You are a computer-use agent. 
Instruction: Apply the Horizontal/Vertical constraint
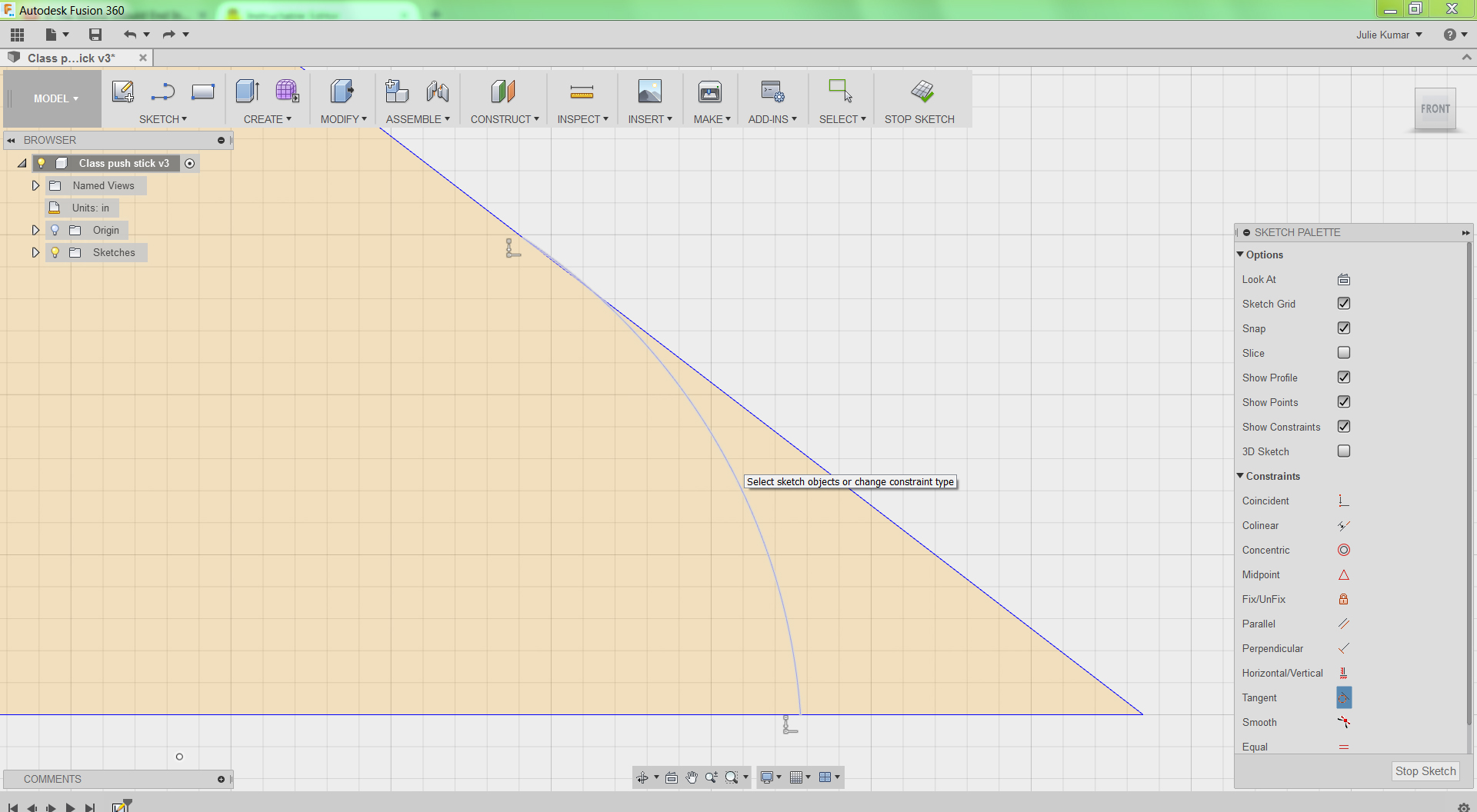click(1344, 673)
